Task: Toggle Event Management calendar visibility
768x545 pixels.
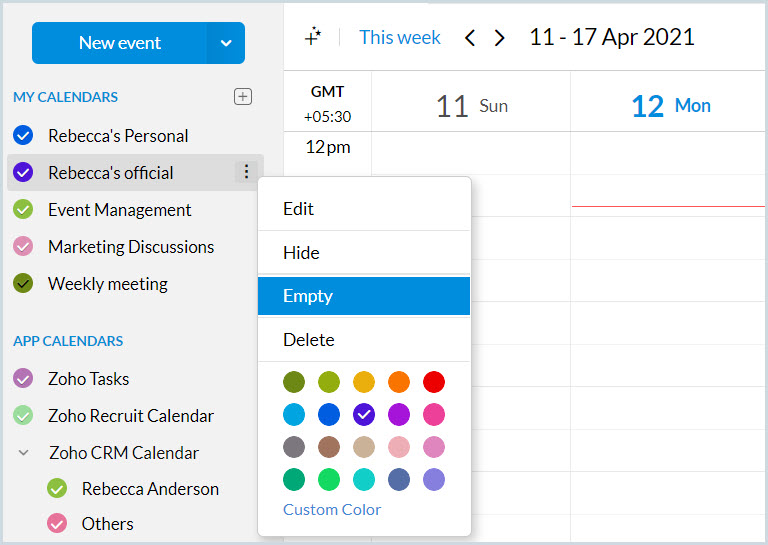Action: click(24, 209)
